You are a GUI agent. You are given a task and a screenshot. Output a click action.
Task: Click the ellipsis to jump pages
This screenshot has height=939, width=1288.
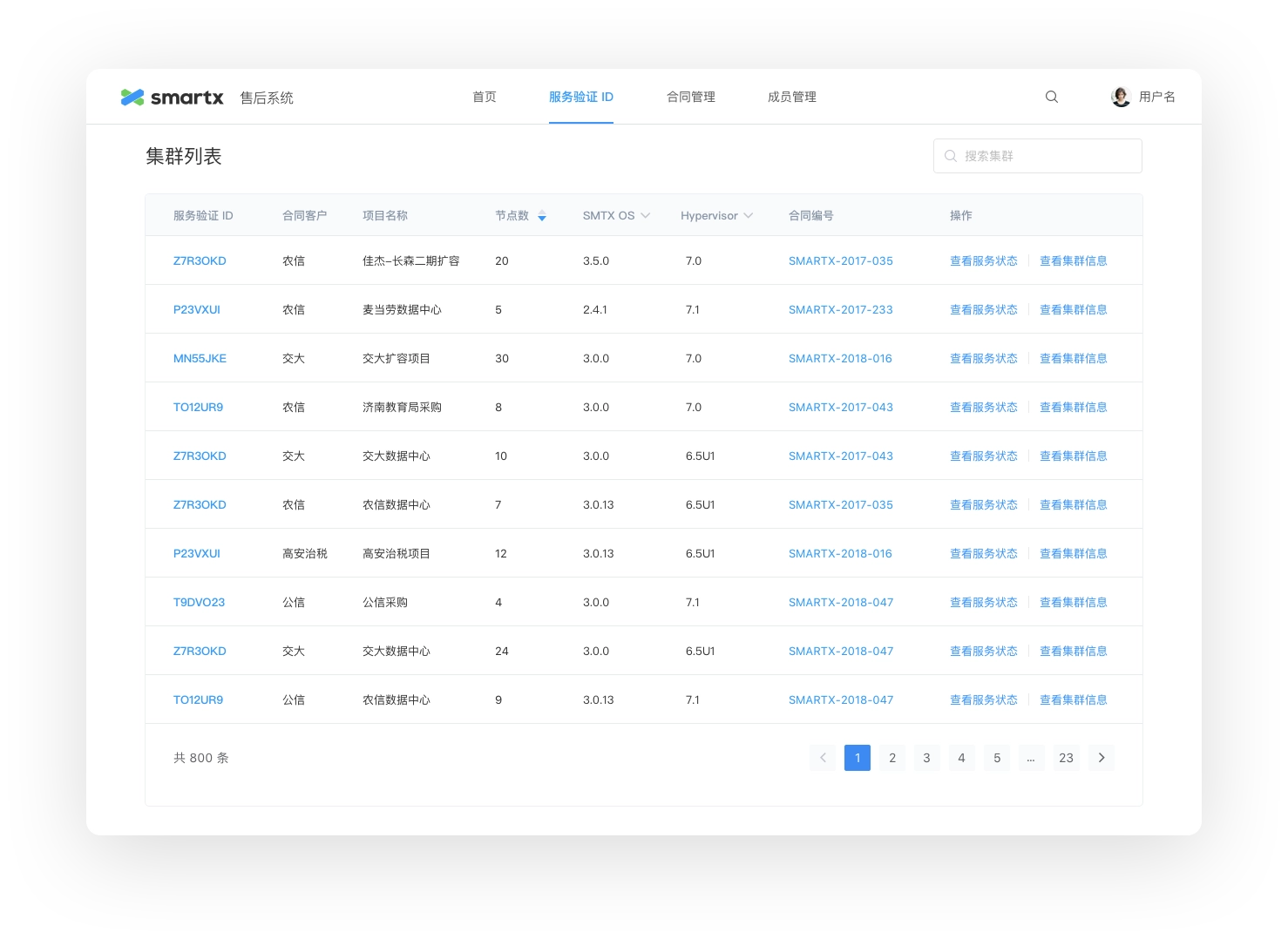[1031, 758]
